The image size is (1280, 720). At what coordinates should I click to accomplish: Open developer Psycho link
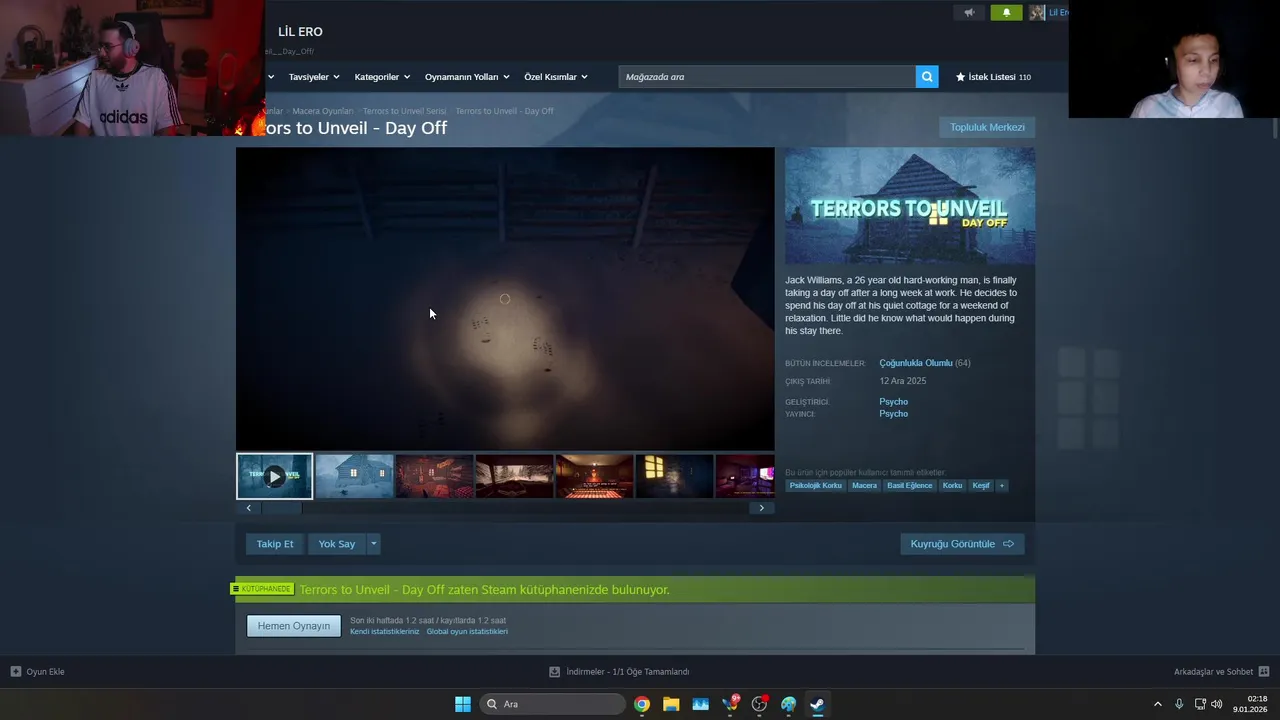pos(894,402)
